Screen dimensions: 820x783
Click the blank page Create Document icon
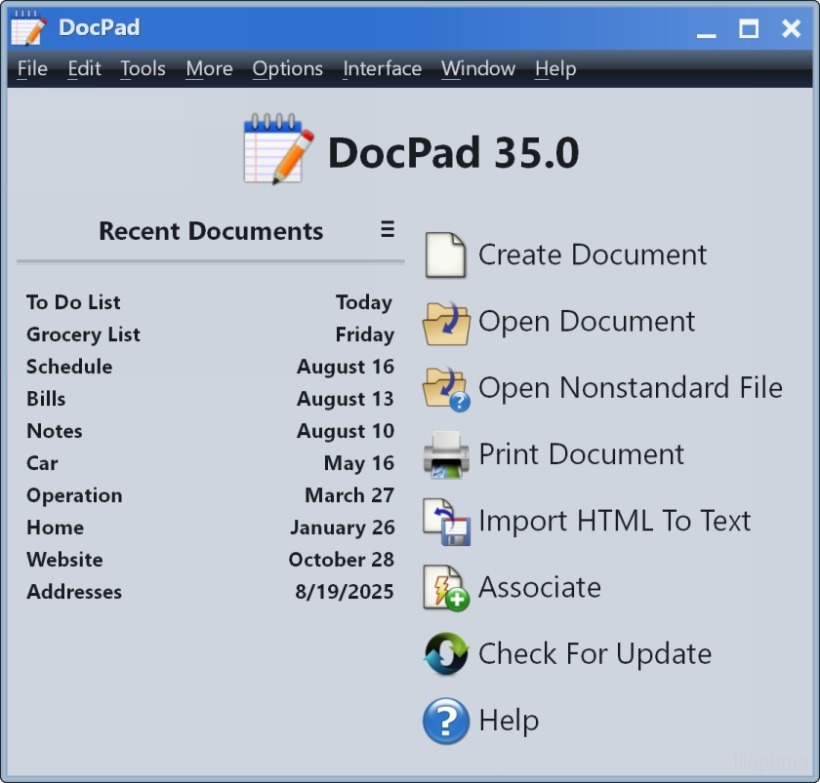point(445,255)
